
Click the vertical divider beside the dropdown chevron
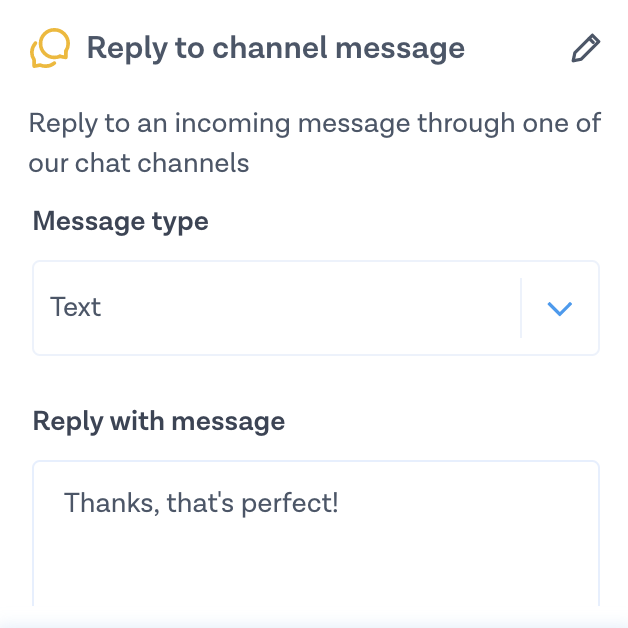tap(521, 308)
